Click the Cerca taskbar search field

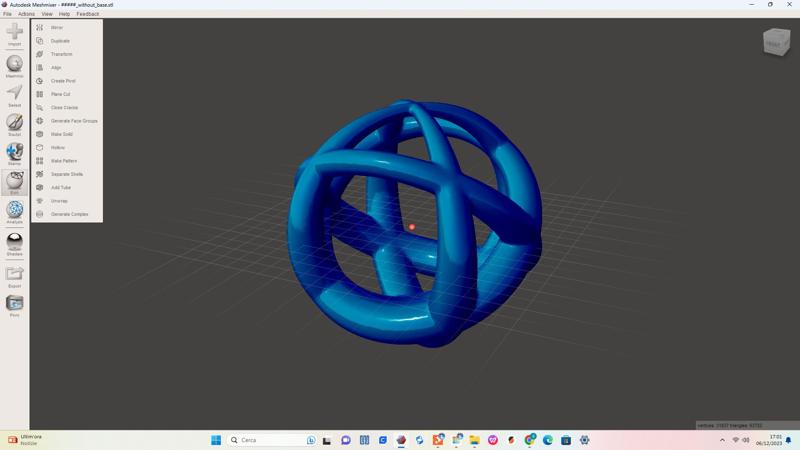(272, 440)
